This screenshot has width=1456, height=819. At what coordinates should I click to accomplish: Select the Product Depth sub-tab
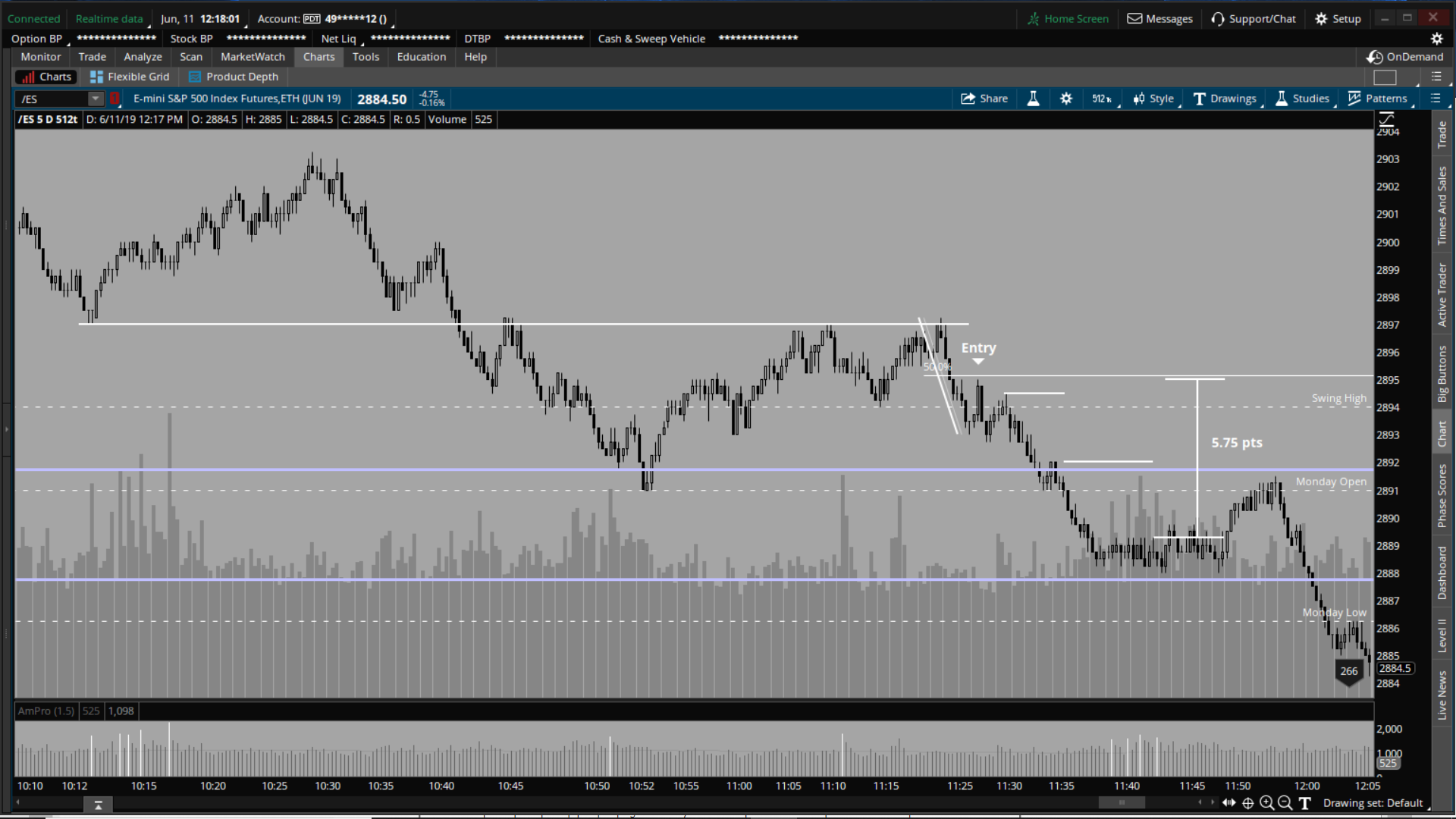[234, 77]
